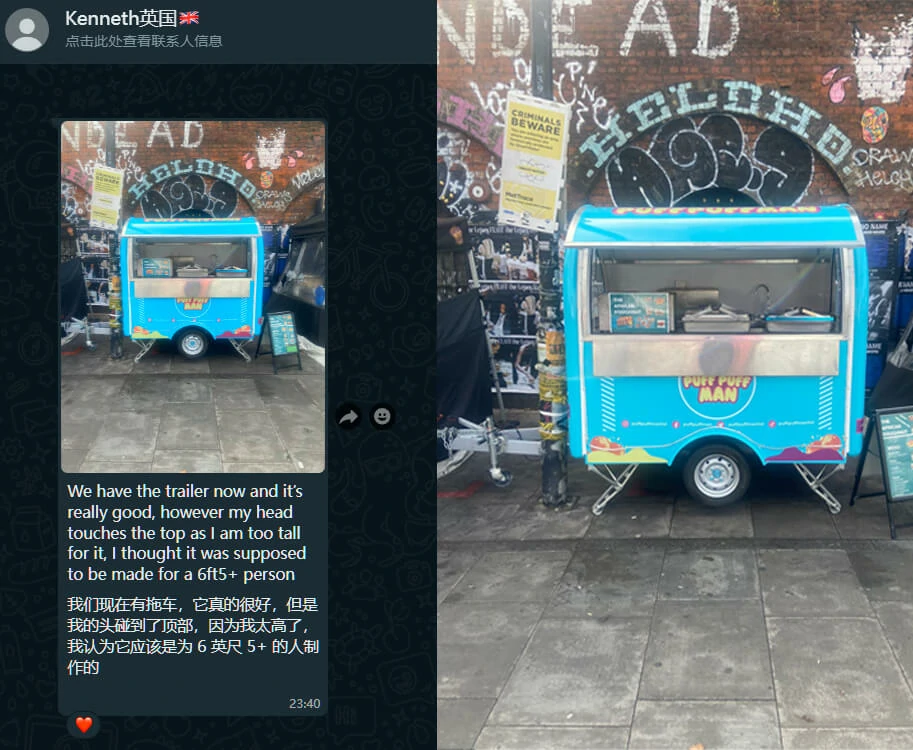This screenshot has height=750, width=913.
Task: Click the 23:40 message timestamp
Action: (x=305, y=703)
